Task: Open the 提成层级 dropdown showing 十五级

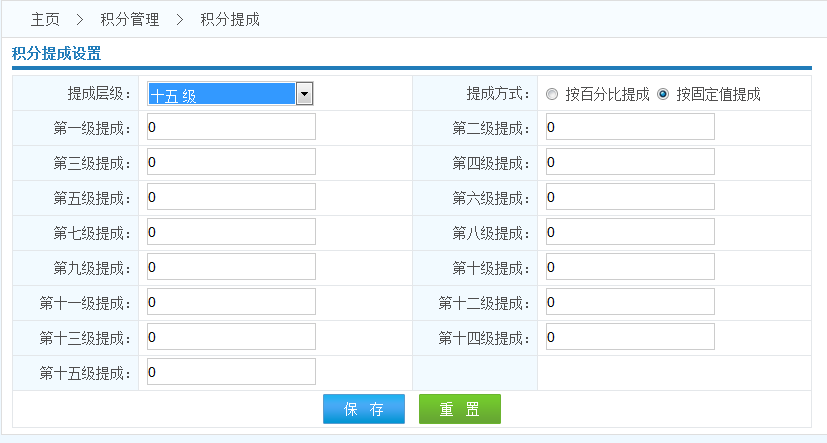Action: [231, 94]
